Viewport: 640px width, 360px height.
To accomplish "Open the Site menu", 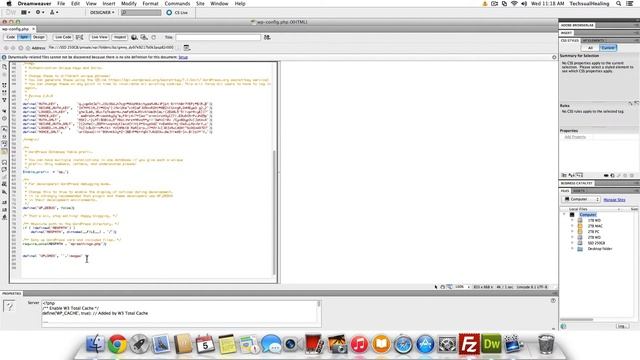I will (200, 3).
